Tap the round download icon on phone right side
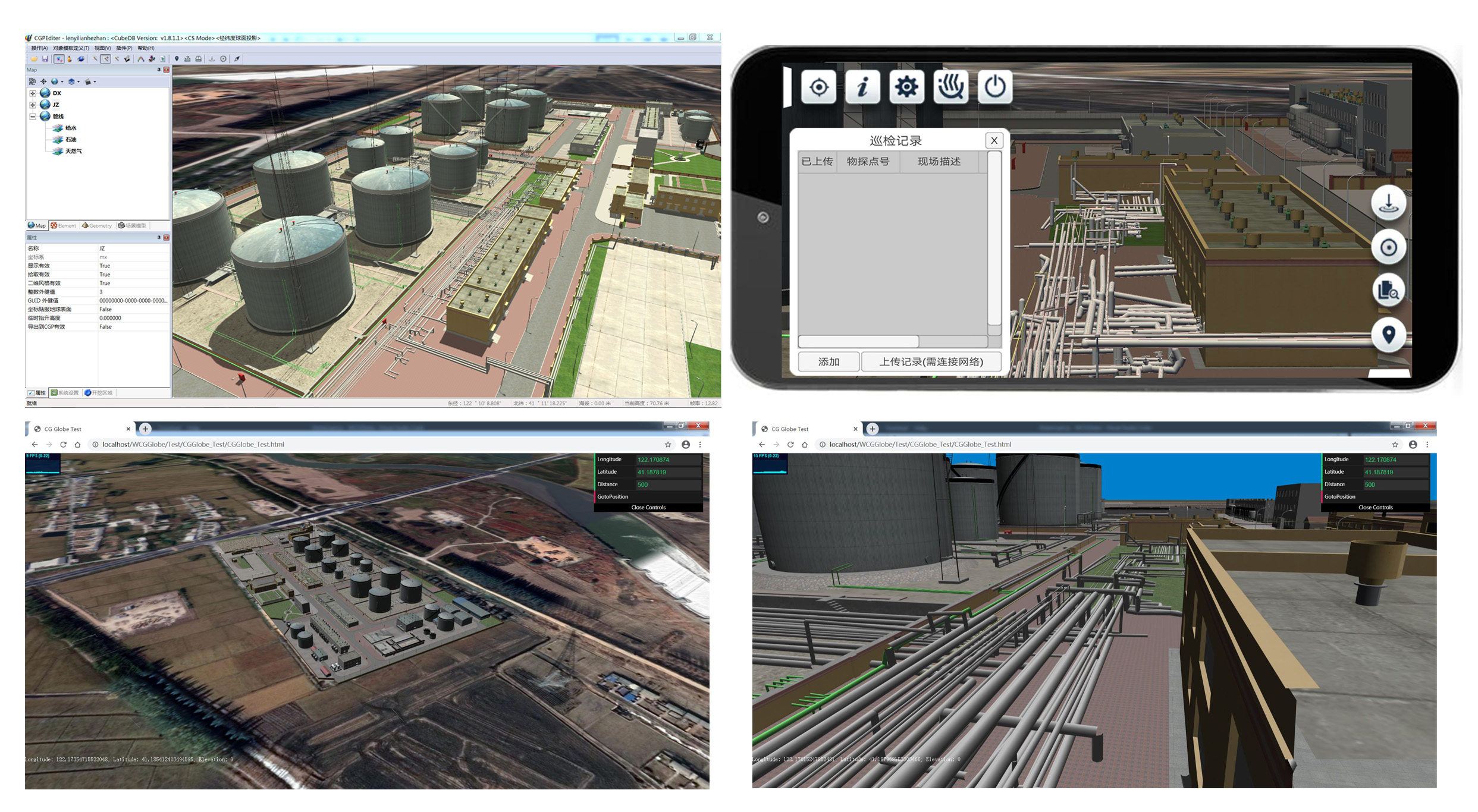Image resolution: width=1478 pixels, height=812 pixels. 1389,203
